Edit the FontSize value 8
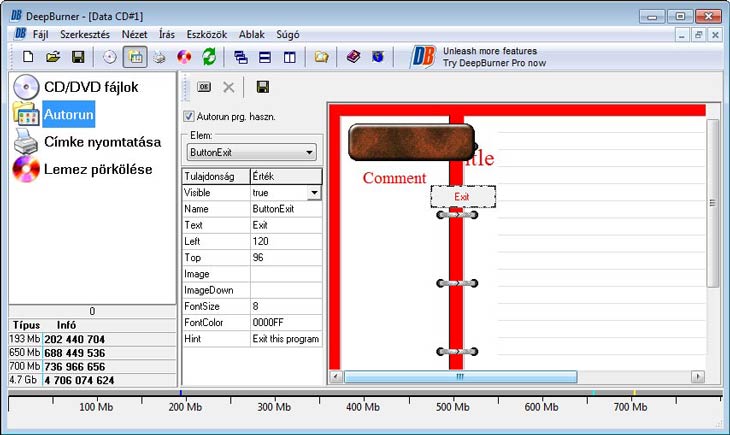 coord(285,306)
